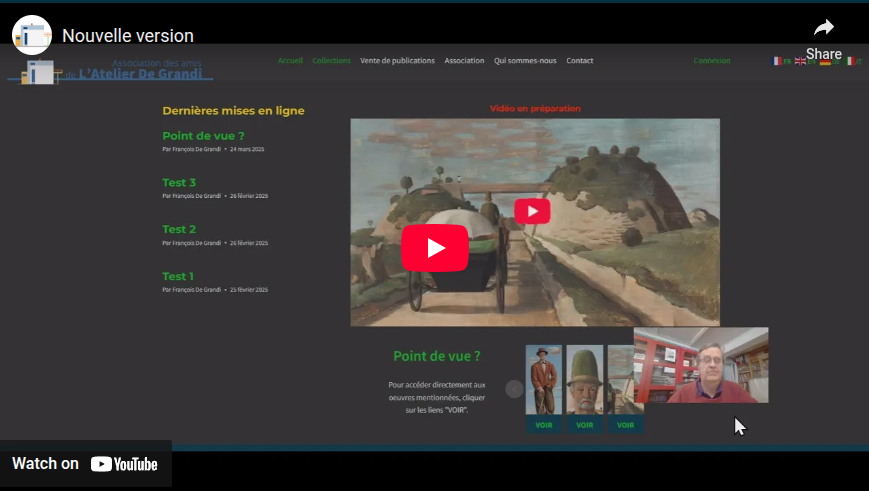Click the Contact menu item
869x491 pixels.
580,60
